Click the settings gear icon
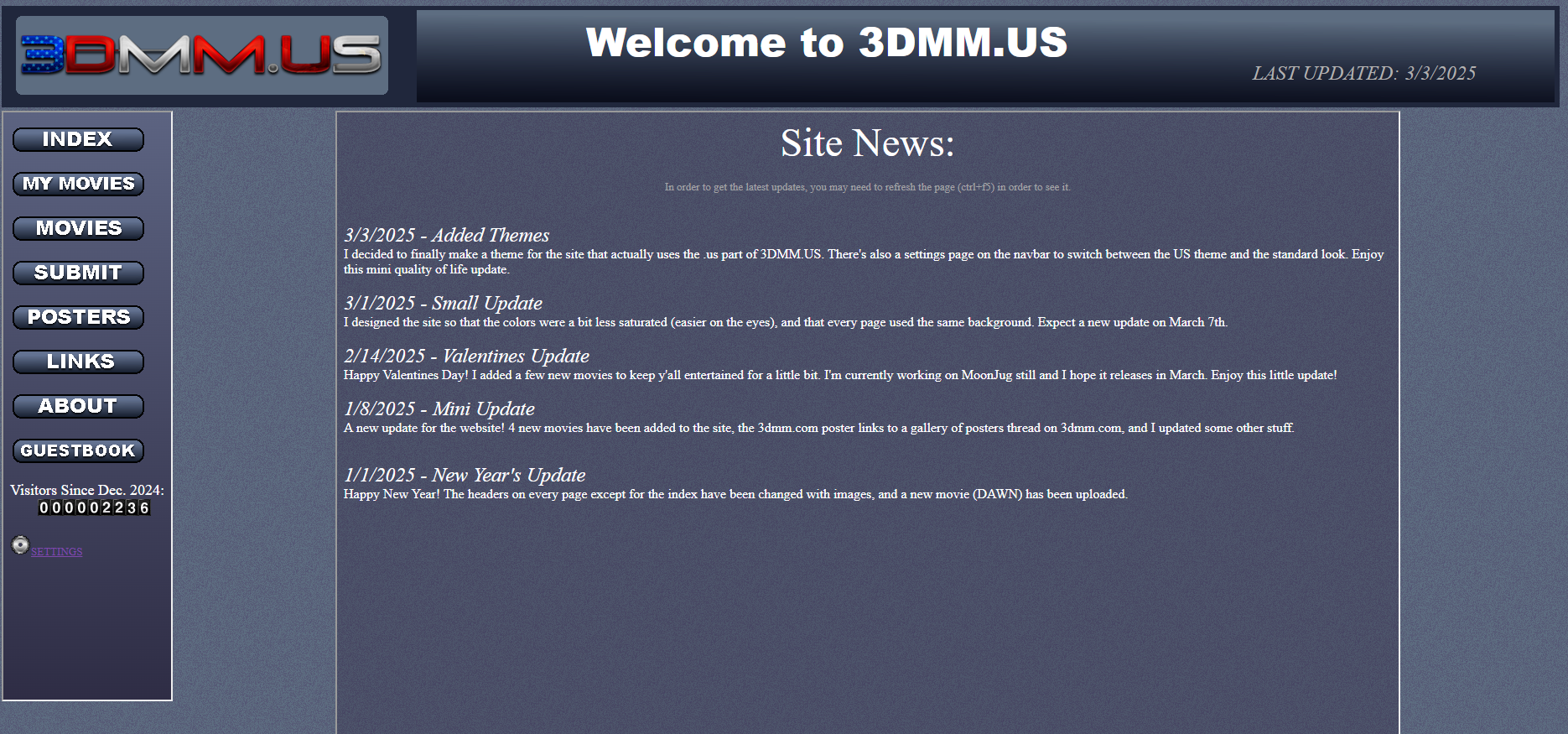This screenshot has width=1568, height=734. (x=20, y=545)
